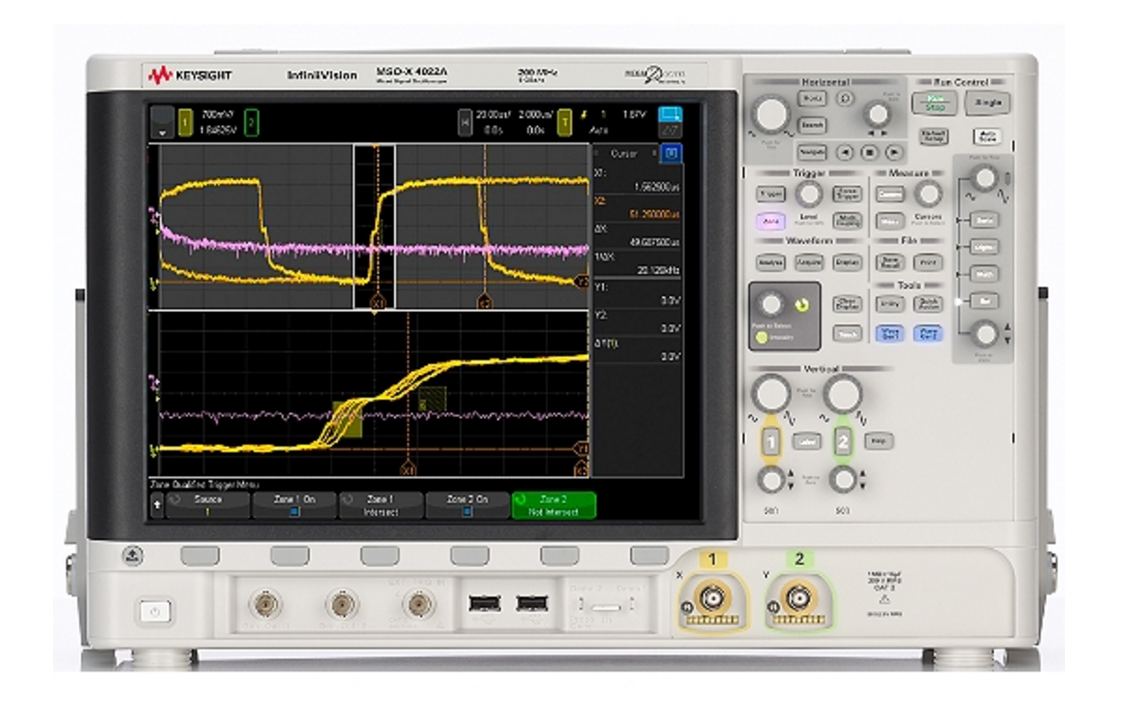Push the Serial decode key
The height and width of the screenshot is (727, 1124).
click(x=984, y=220)
